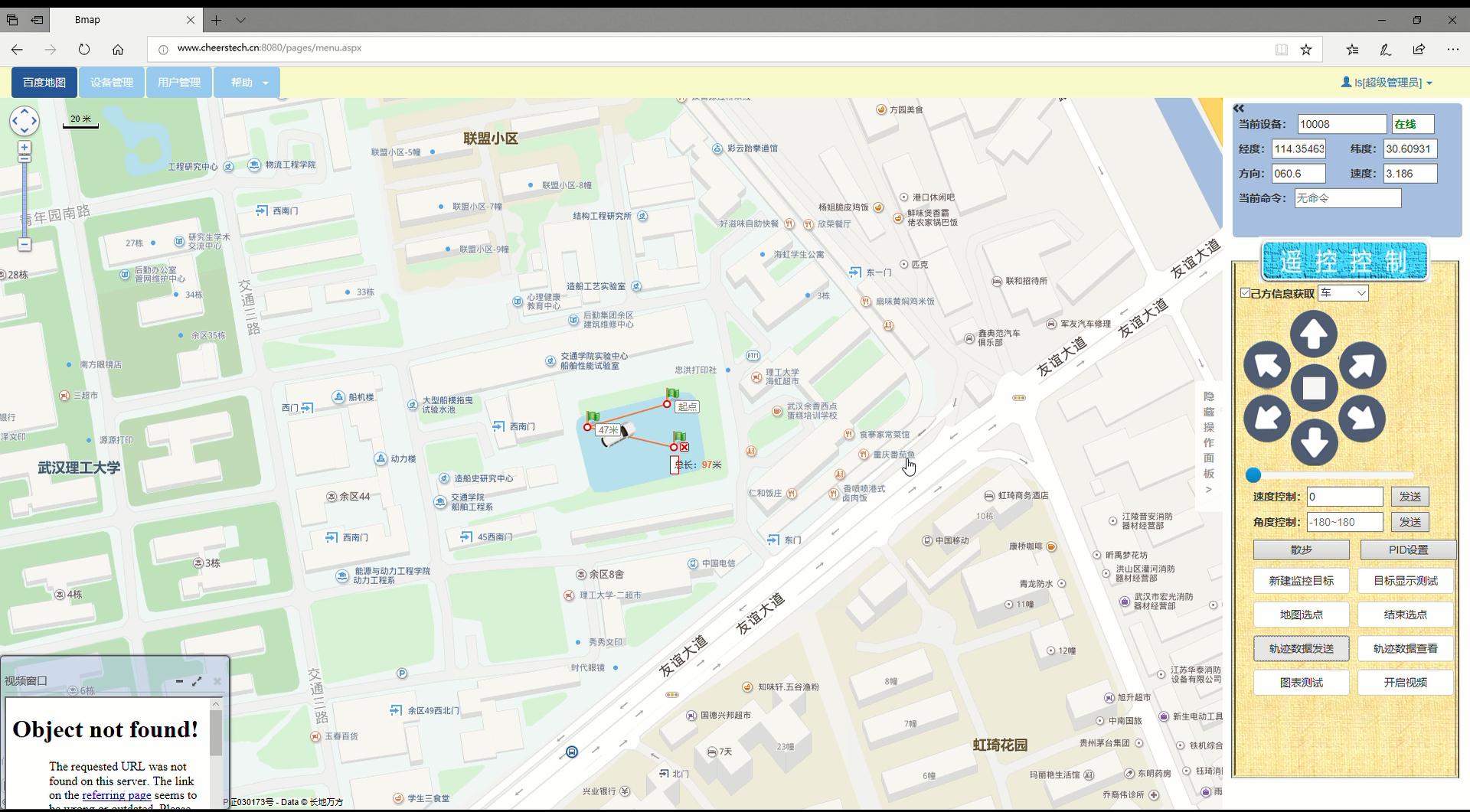1470x812 pixels.
Task: Click the PID设置 button
Action: pos(1407,549)
